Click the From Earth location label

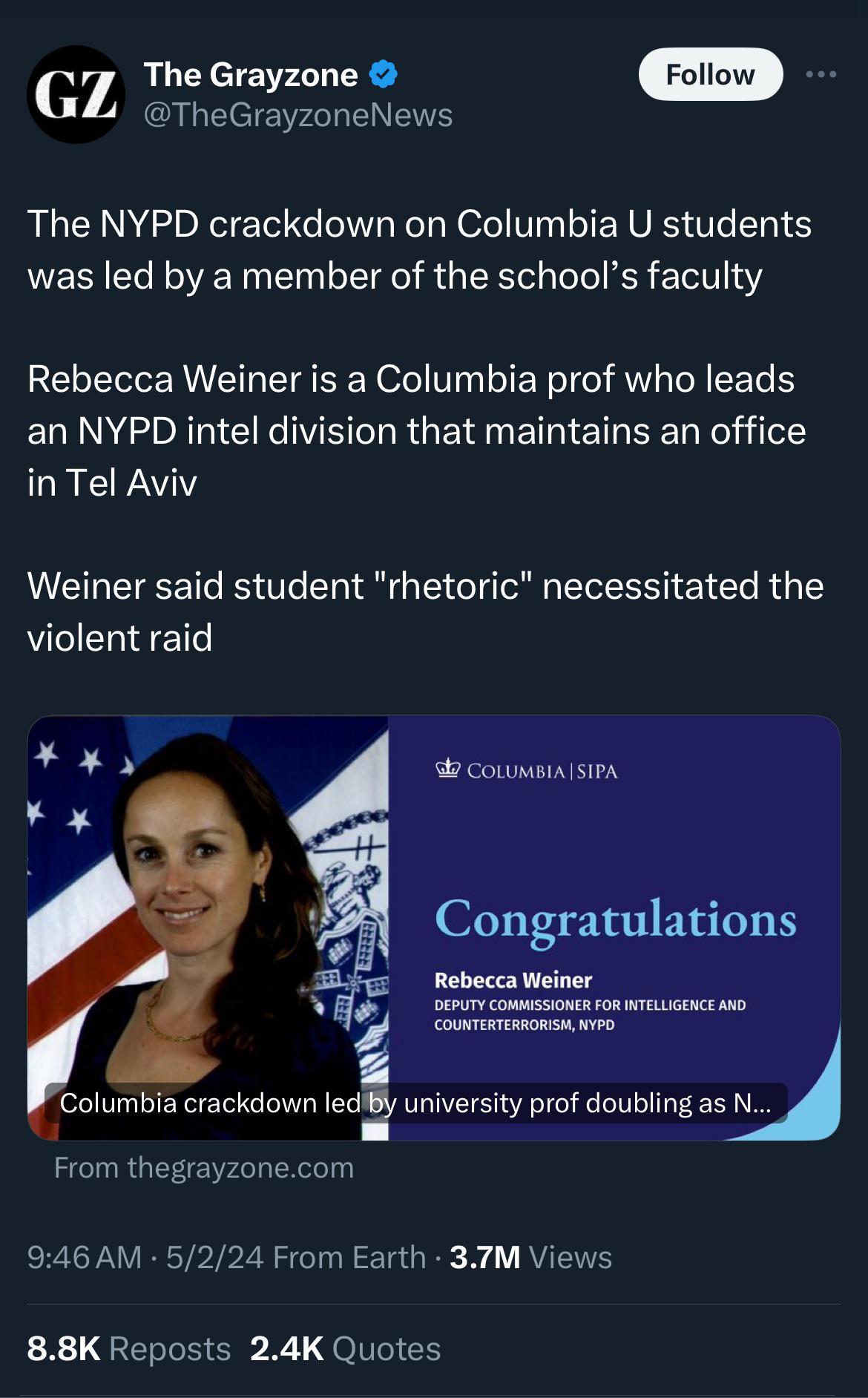(x=349, y=1258)
